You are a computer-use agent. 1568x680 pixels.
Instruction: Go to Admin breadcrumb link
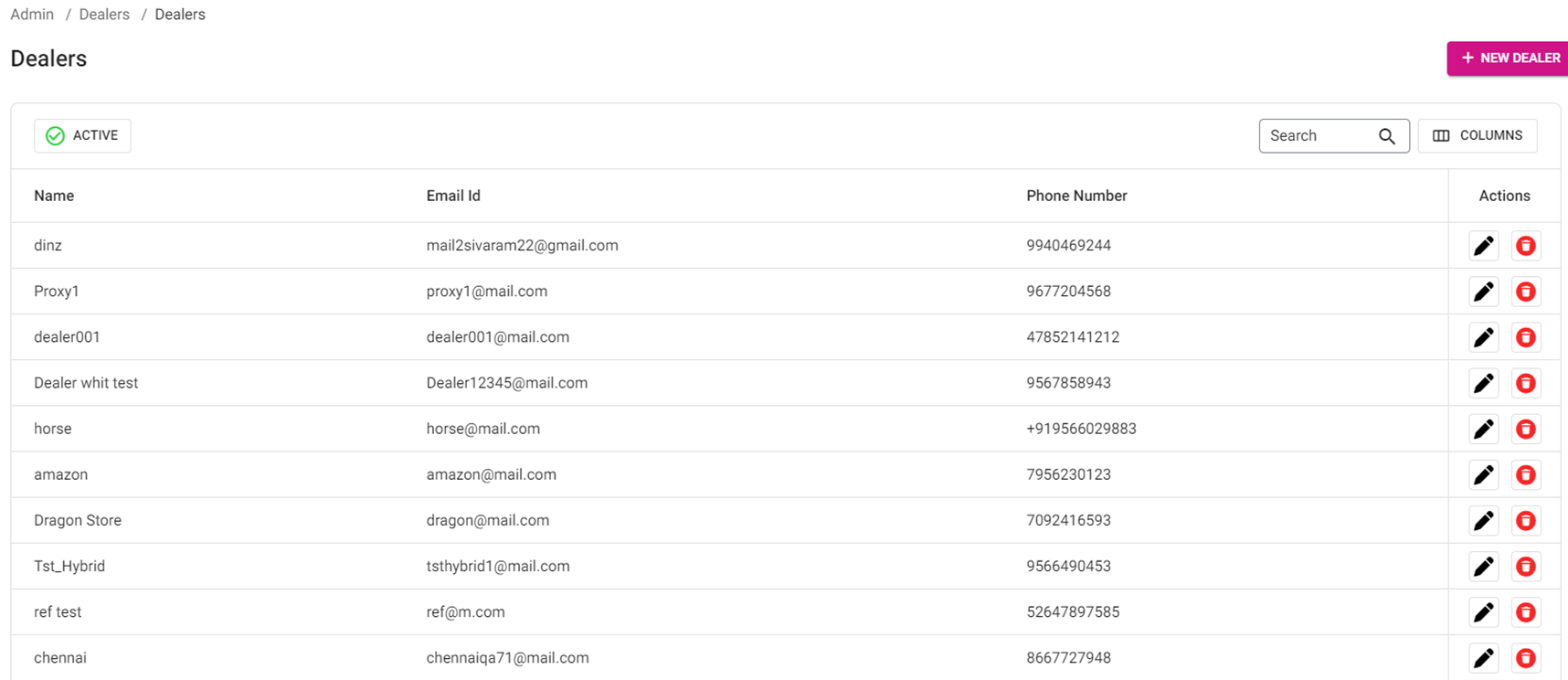pyautogui.click(x=32, y=15)
